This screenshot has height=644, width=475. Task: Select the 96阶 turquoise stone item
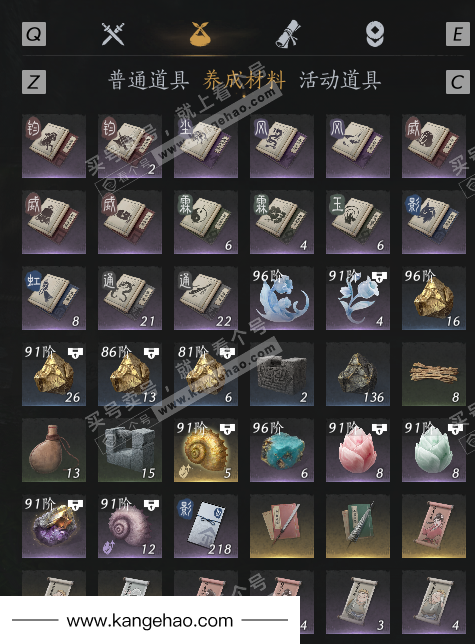(282, 450)
